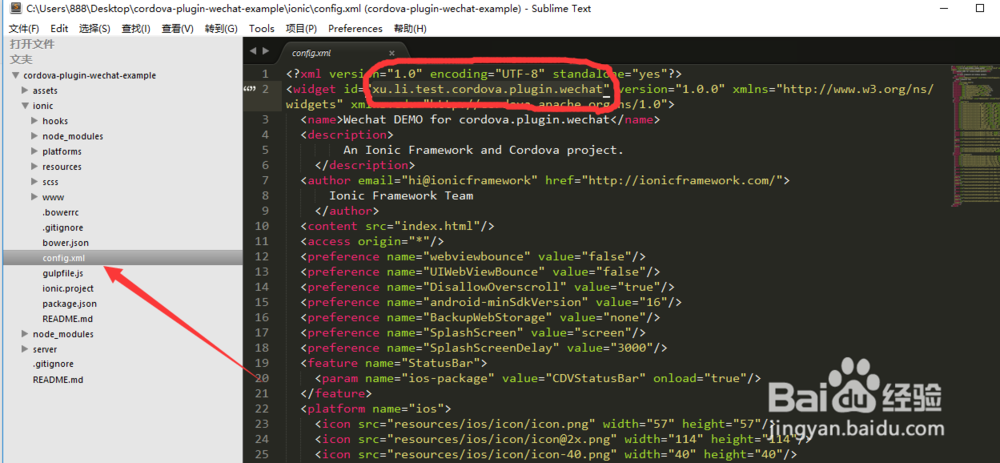Screen dimensions: 1000x463
Task: Open the 转到(G) menu
Action: pos(221,29)
